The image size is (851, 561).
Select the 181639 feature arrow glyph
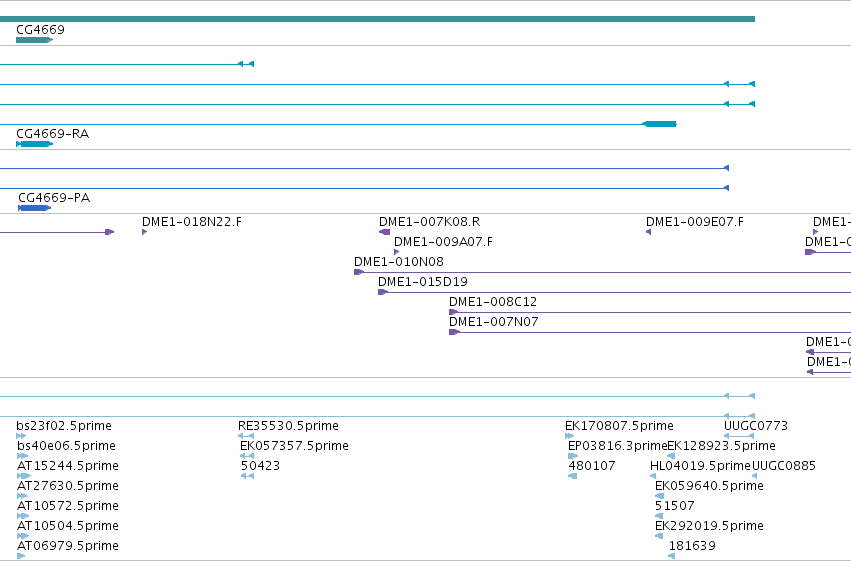[x=671, y=556]
